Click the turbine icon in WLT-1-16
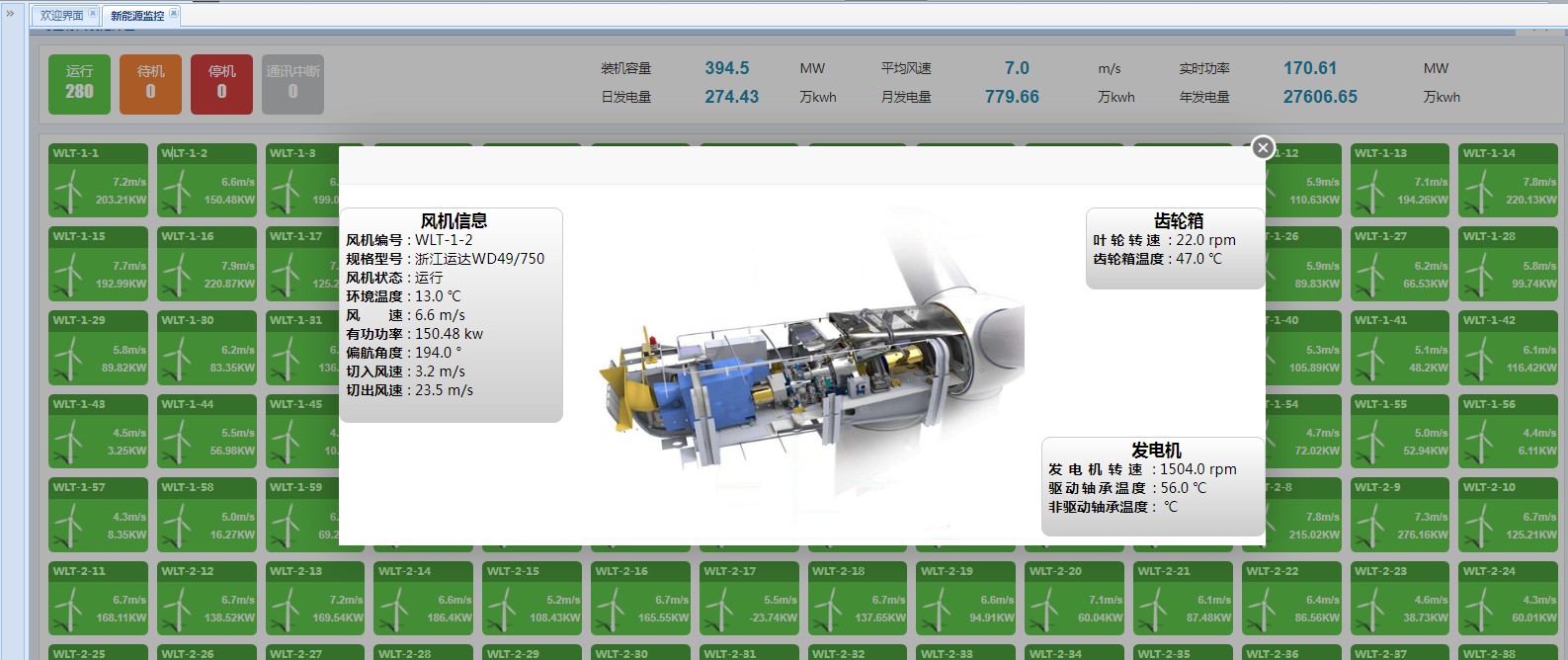1568x660 pixels. [176, 275]
